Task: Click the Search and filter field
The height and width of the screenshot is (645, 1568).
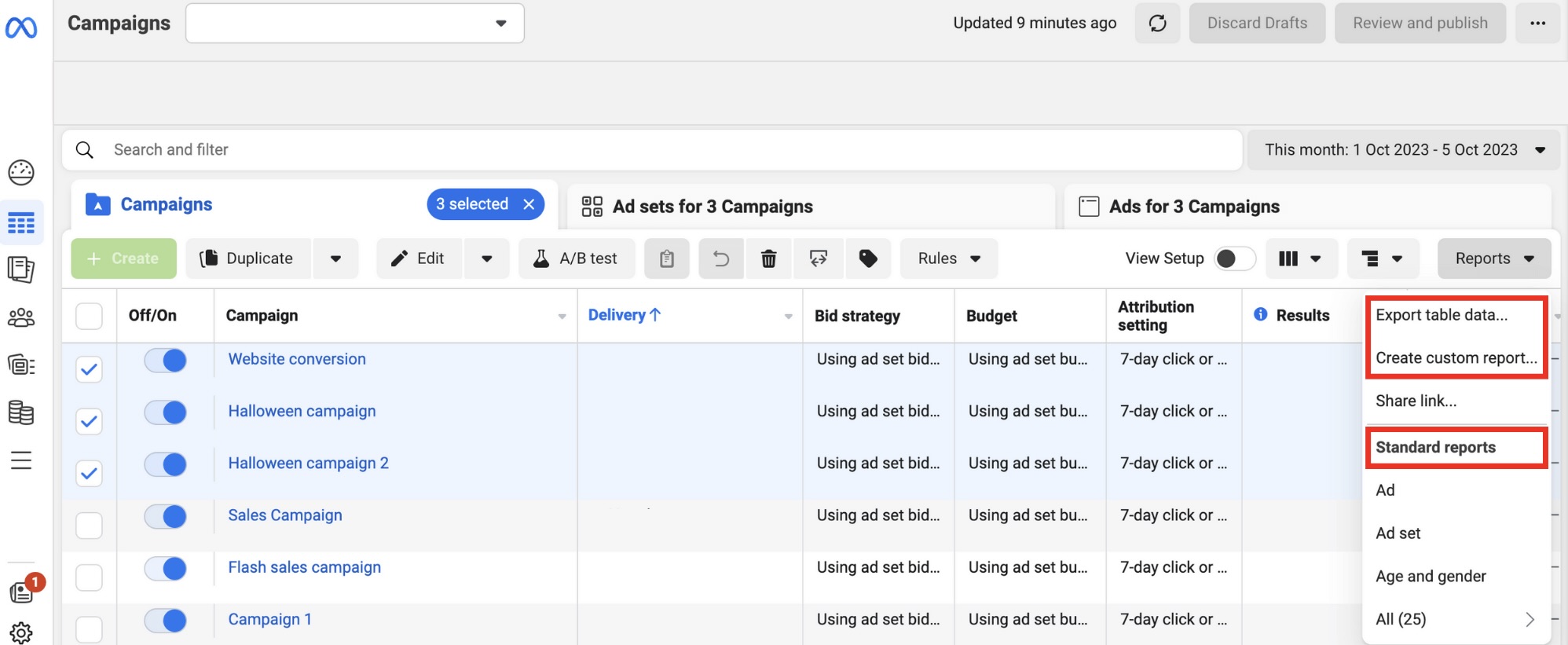Action: tap(652, 149)
